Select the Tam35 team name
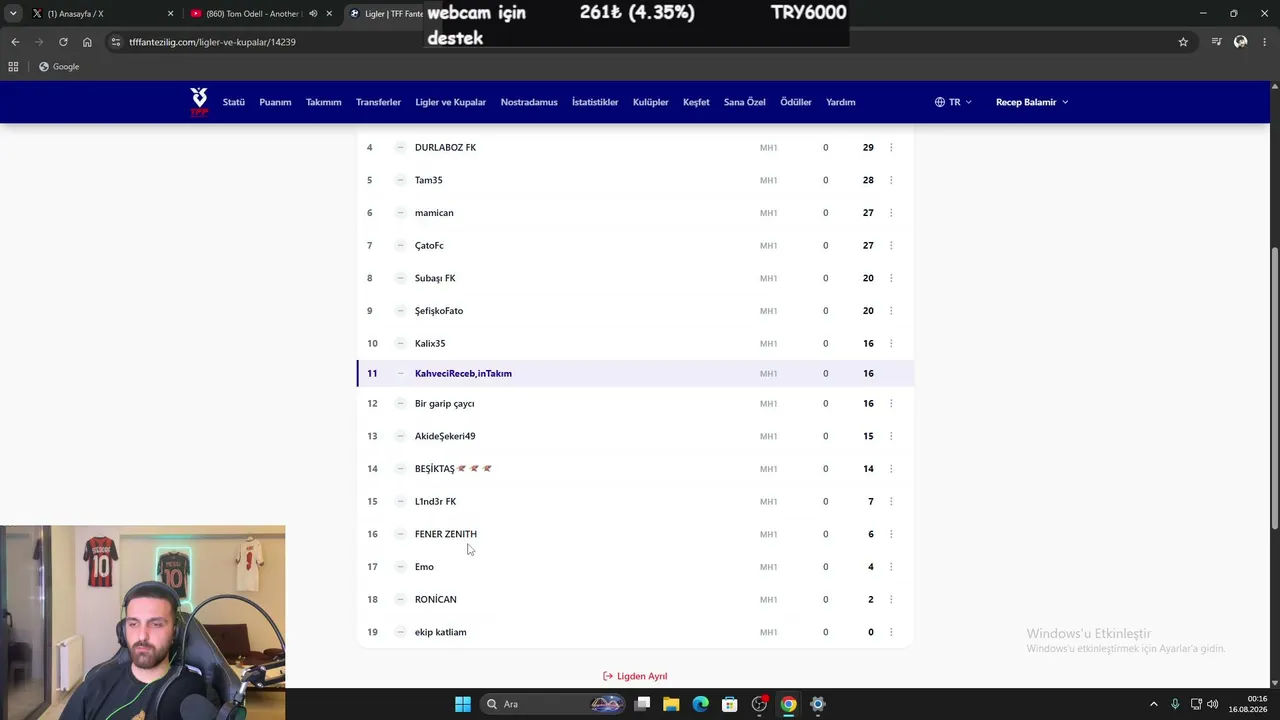Image resolution: width=1280 pixels, height=720 pixels. (428, 180)
